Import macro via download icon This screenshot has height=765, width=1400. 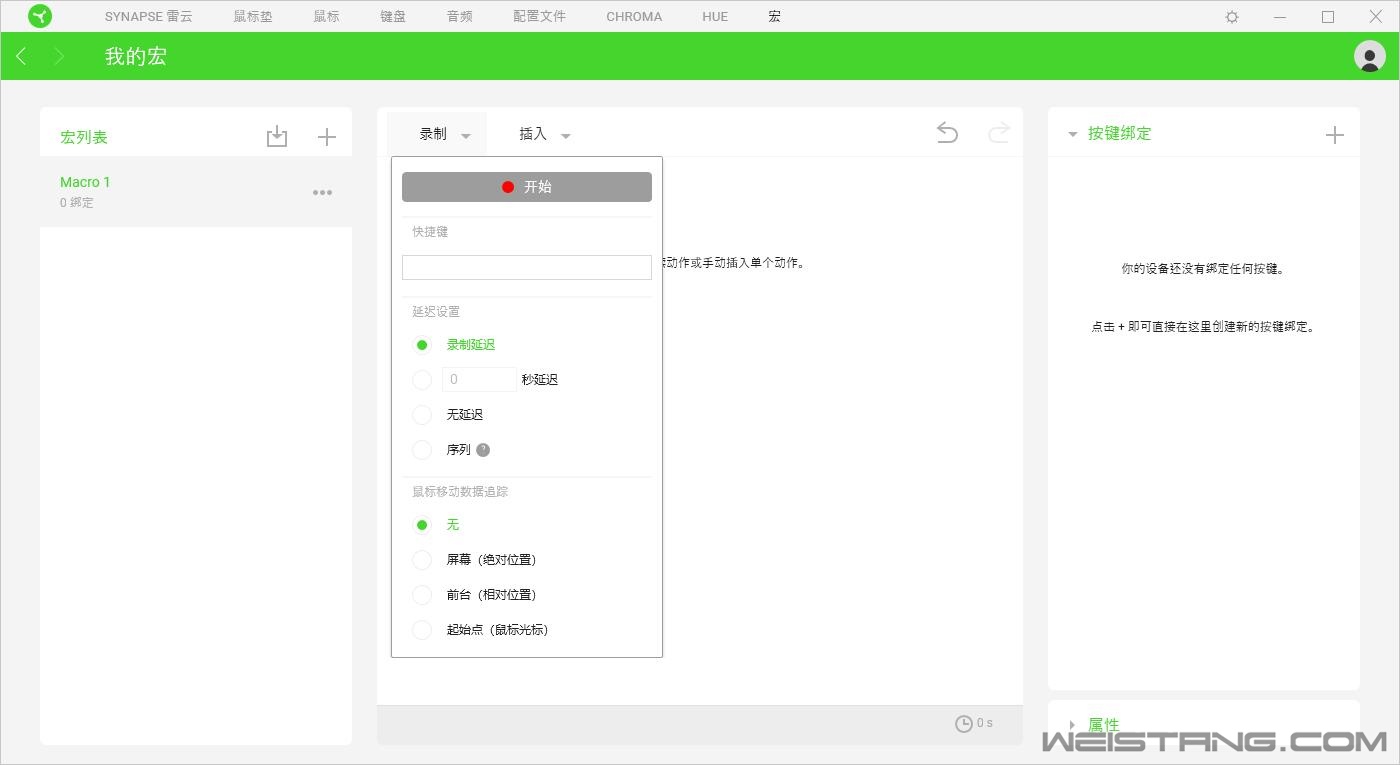coord(277,137)
